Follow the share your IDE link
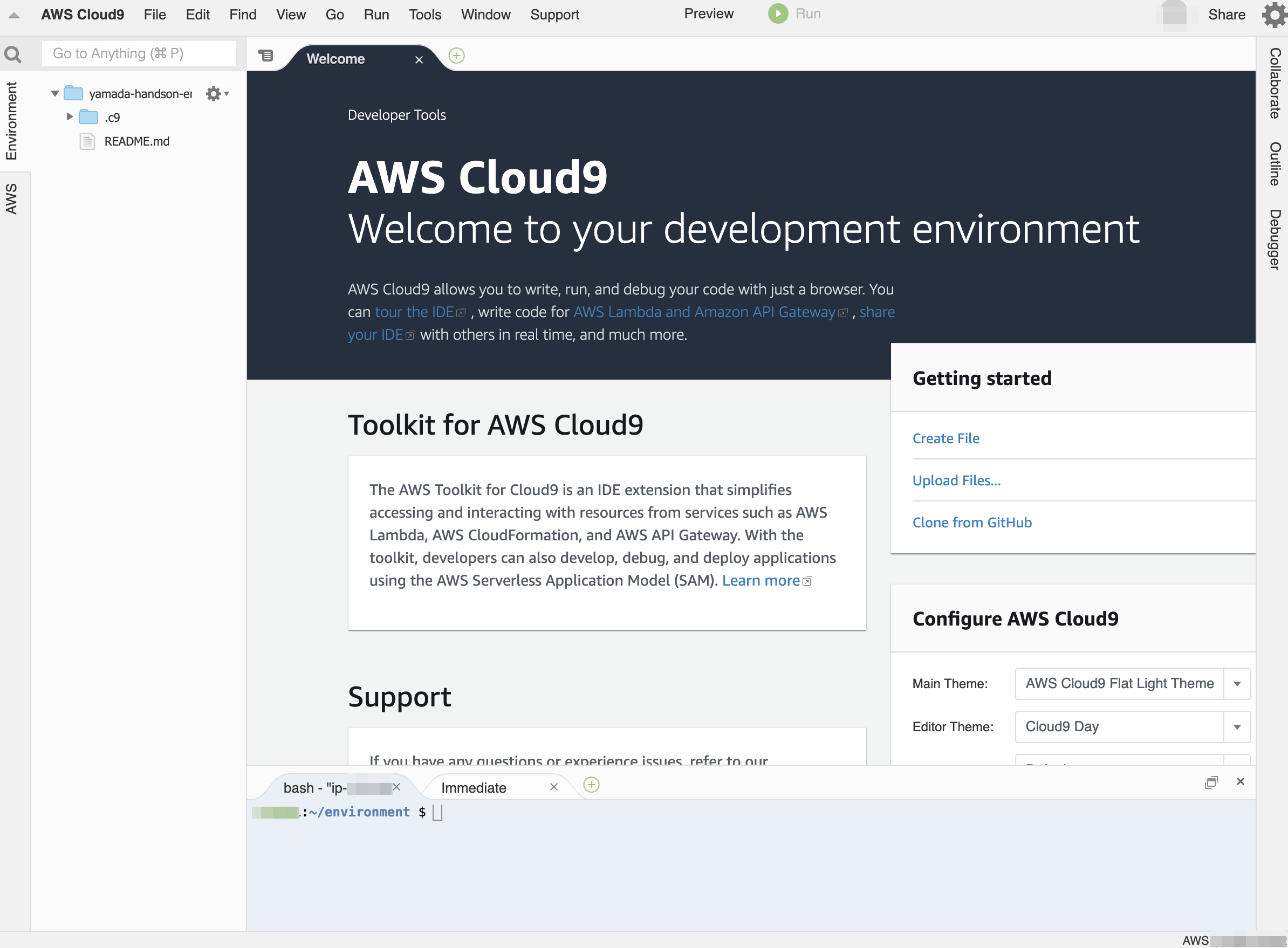The height and width of the screenshot is (948, 1288). [x=376, y=334]
